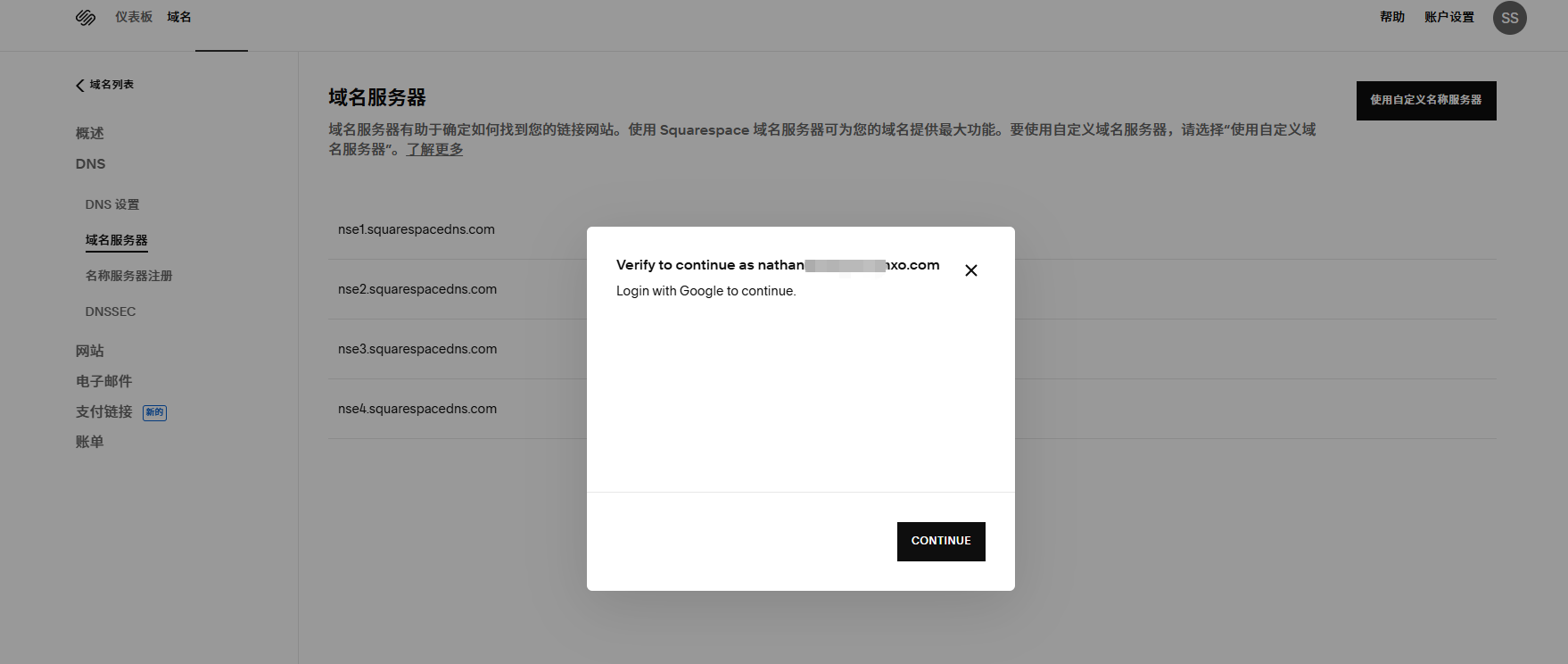This screenshot has width=1568, height=664.
Task: Close the verify dialog with X
Action: coord(971,270)
